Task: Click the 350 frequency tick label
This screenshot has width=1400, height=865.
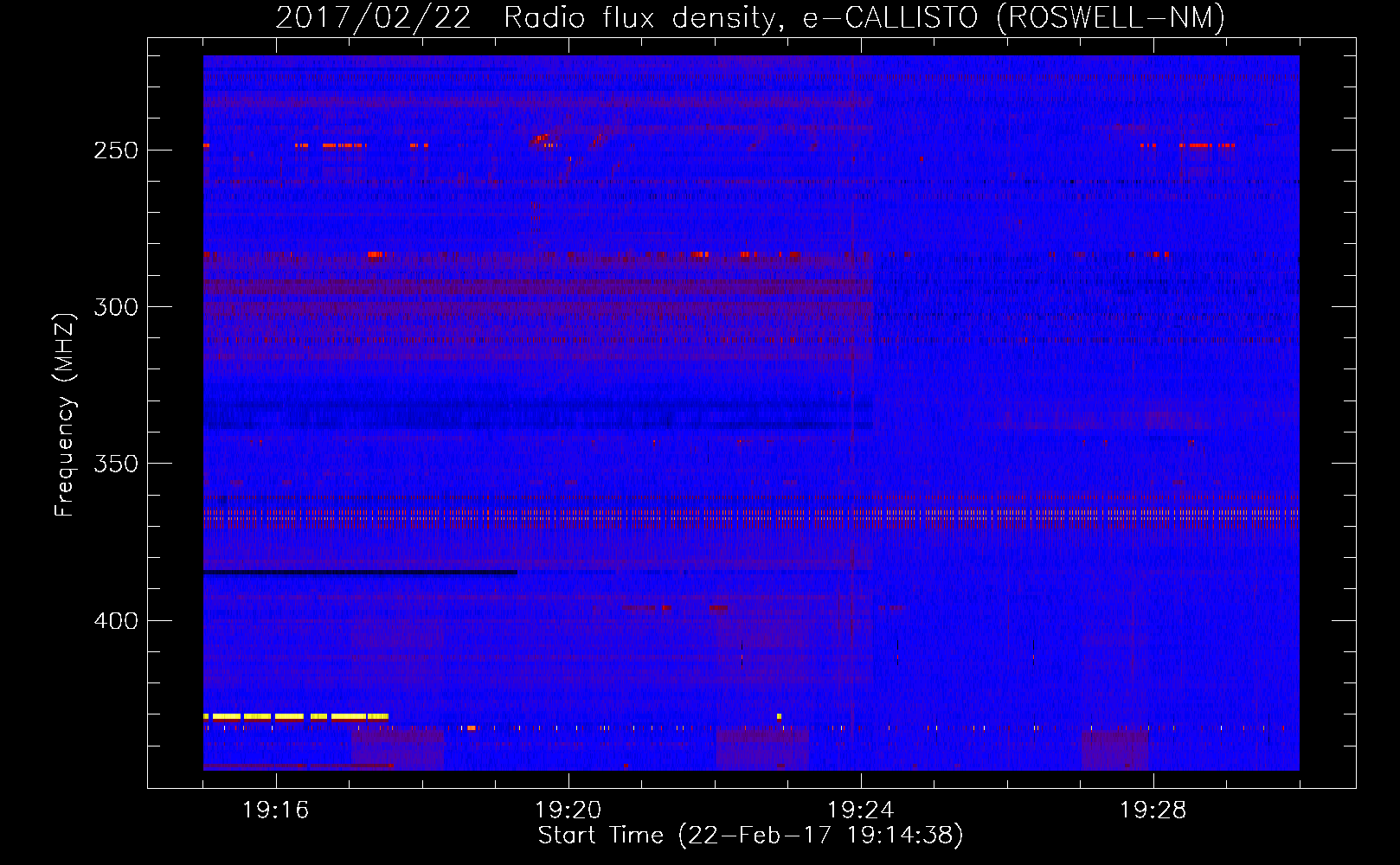Action: pos(116,465)
